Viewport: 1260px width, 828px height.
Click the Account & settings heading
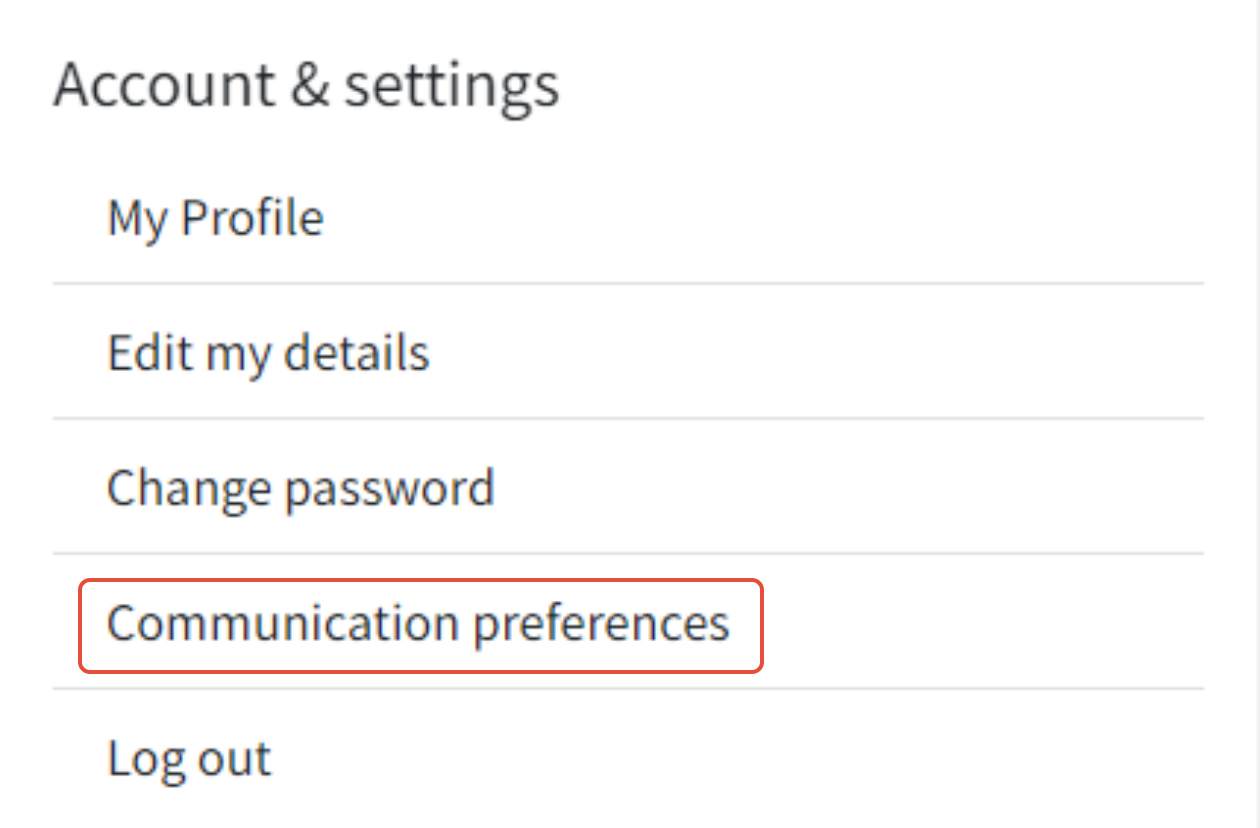(x=306, y=85)
